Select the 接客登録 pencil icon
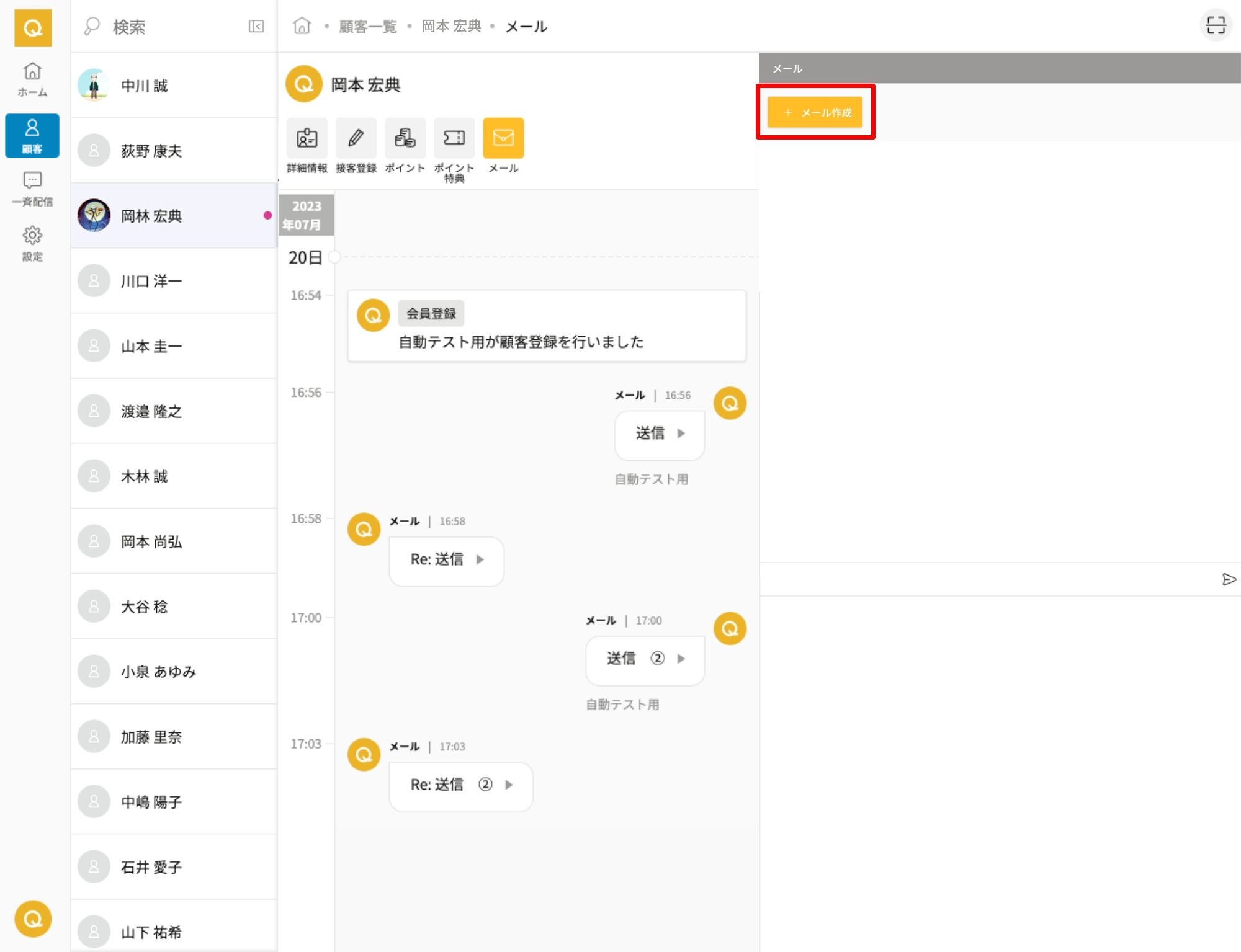The width and height of the screenshot is (1241, 952). point(356,138)
